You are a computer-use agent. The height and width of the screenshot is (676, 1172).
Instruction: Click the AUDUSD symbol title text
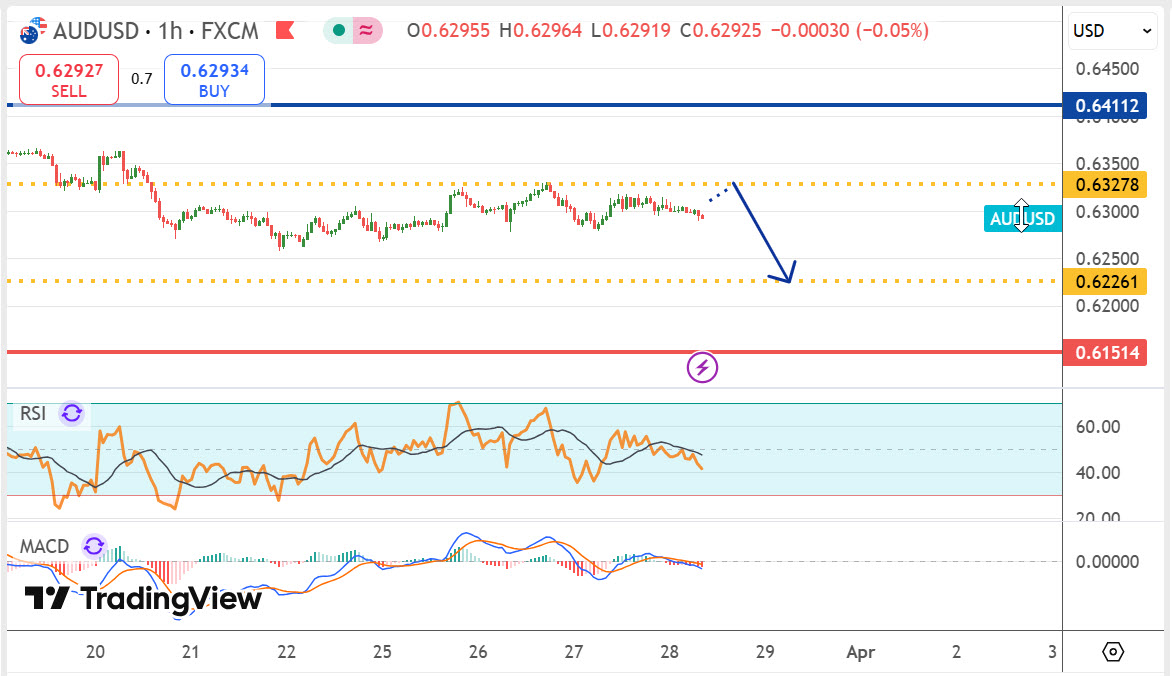tap(96, 31)
